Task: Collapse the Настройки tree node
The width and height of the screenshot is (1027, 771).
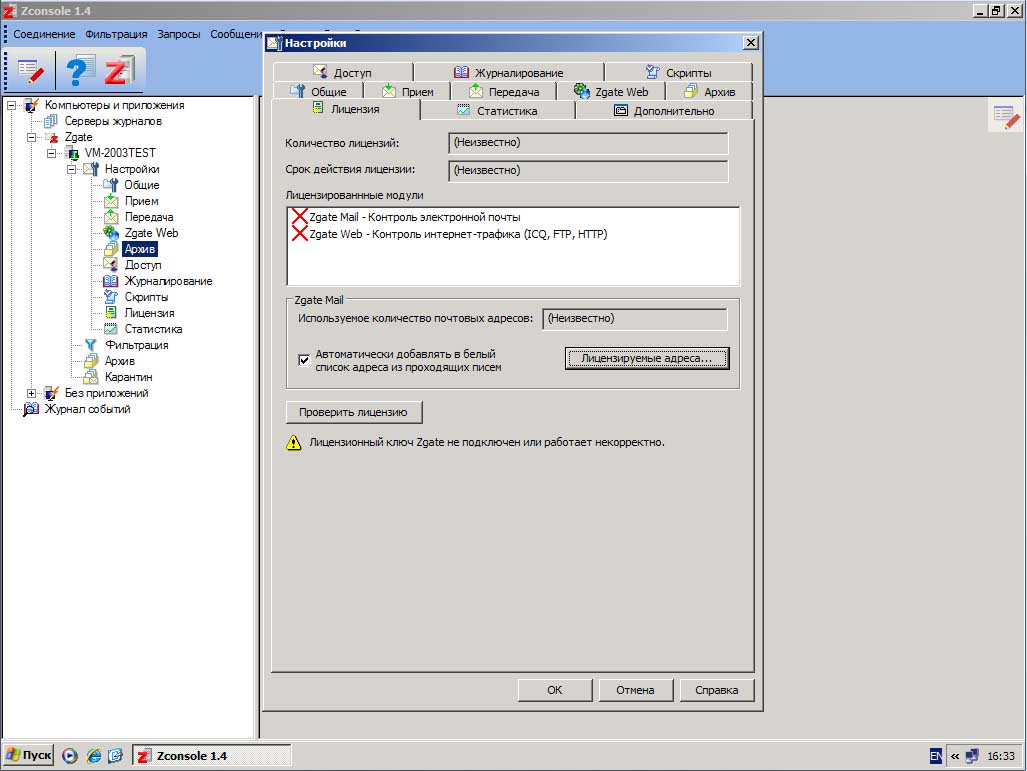Action: pos(71,169)
